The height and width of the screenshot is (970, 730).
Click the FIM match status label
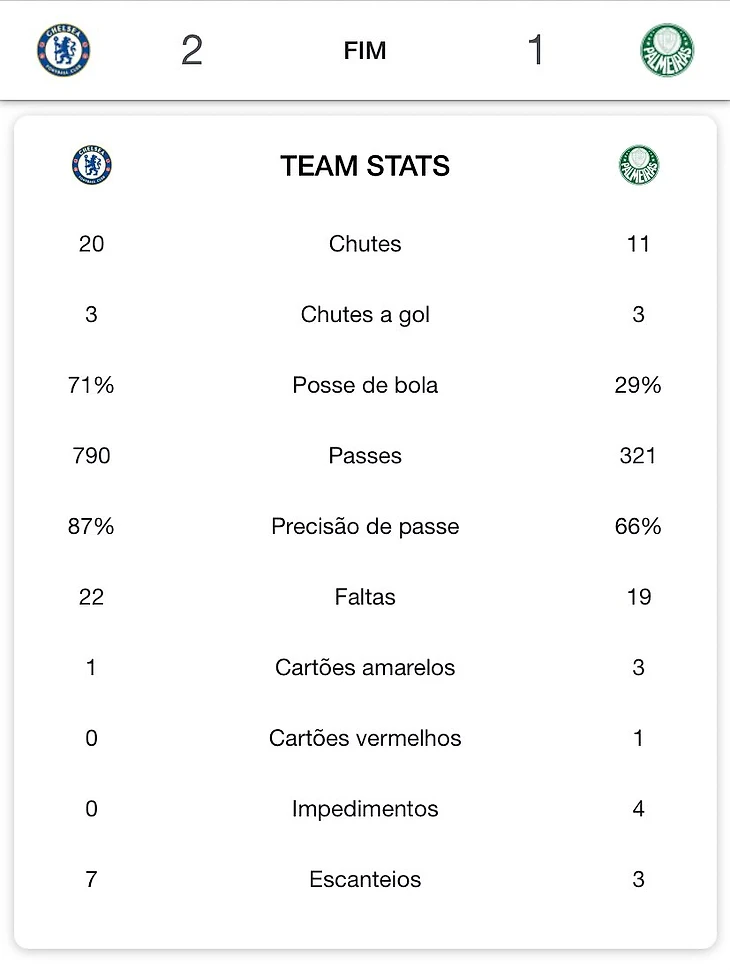[365, 51]
